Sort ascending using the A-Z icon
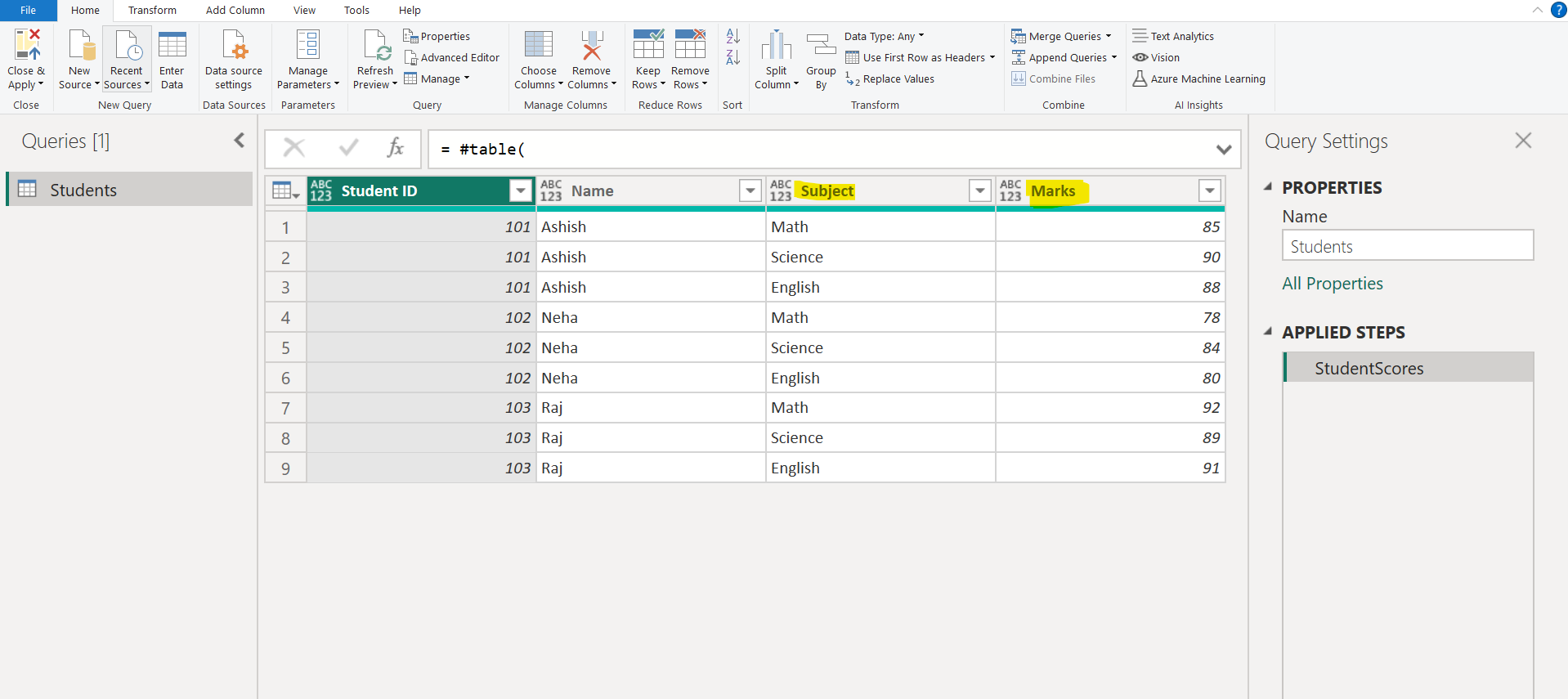This screenshot has height=699, width=1568. point(732,36)
